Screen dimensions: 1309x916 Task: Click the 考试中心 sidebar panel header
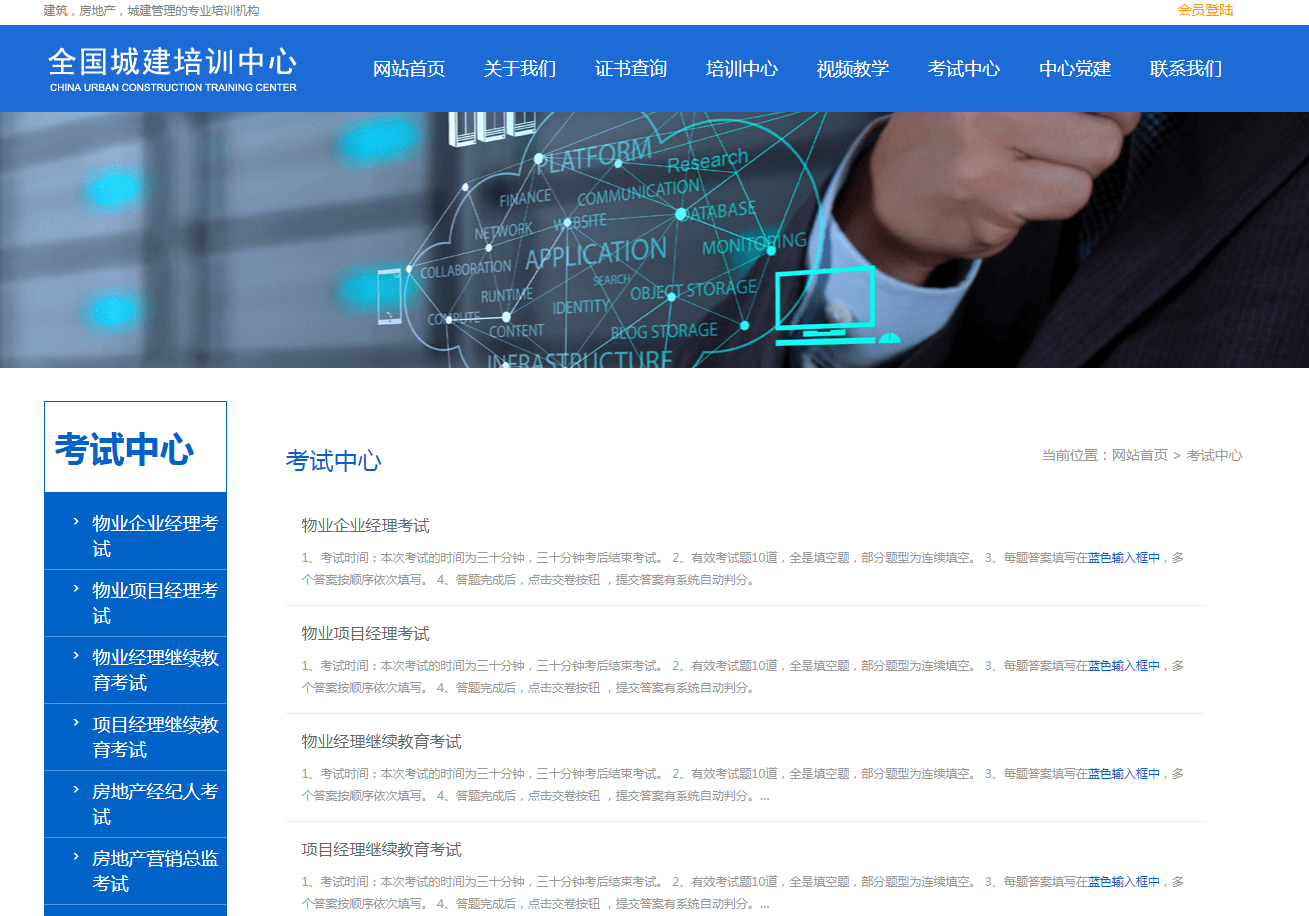135,447
